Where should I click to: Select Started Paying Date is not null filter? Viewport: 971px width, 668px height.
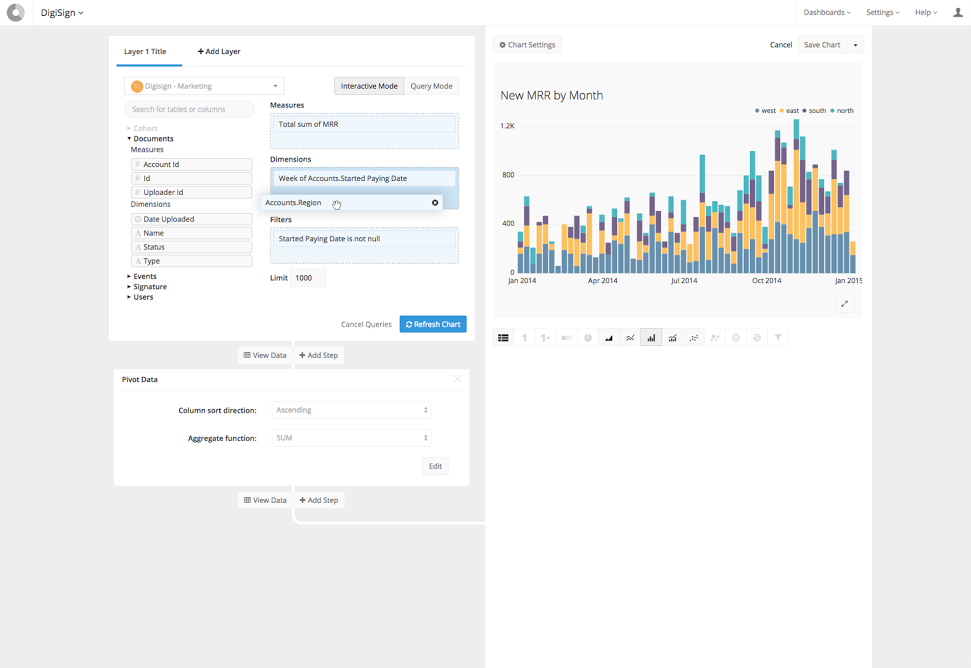[364, 238]
